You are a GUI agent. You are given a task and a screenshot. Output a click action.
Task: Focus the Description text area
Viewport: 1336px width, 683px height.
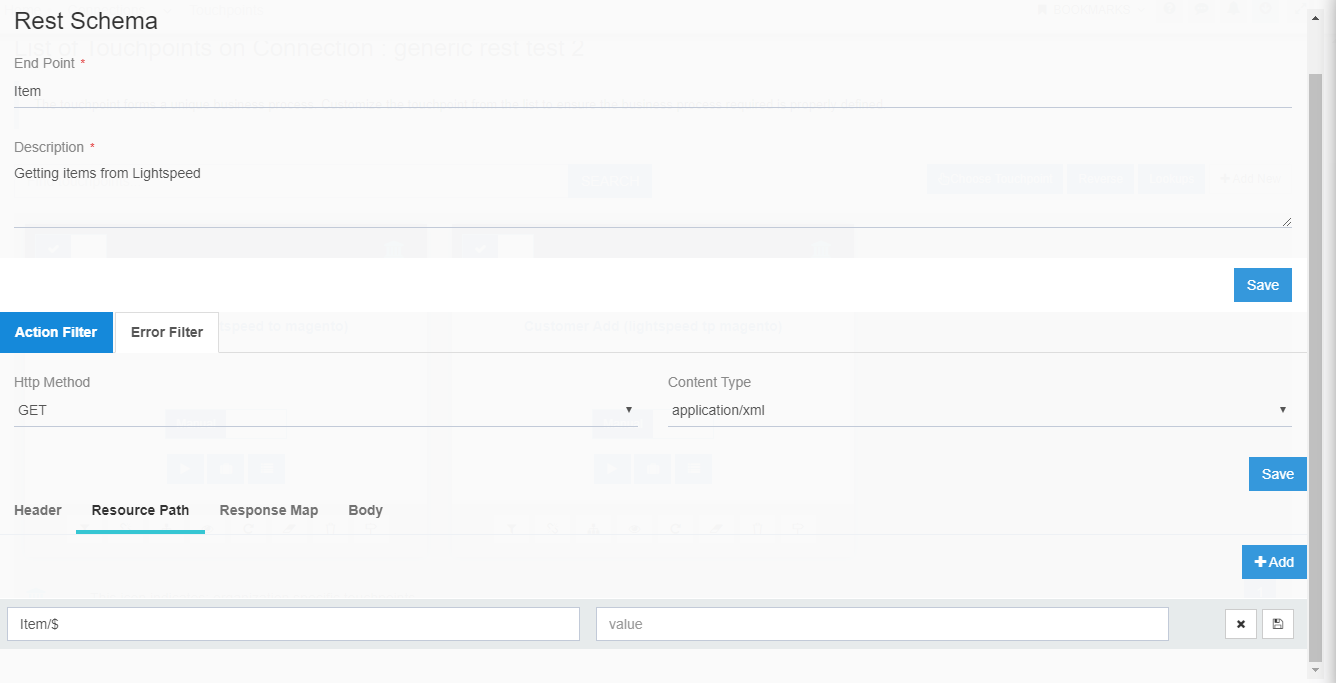(652, 195)
